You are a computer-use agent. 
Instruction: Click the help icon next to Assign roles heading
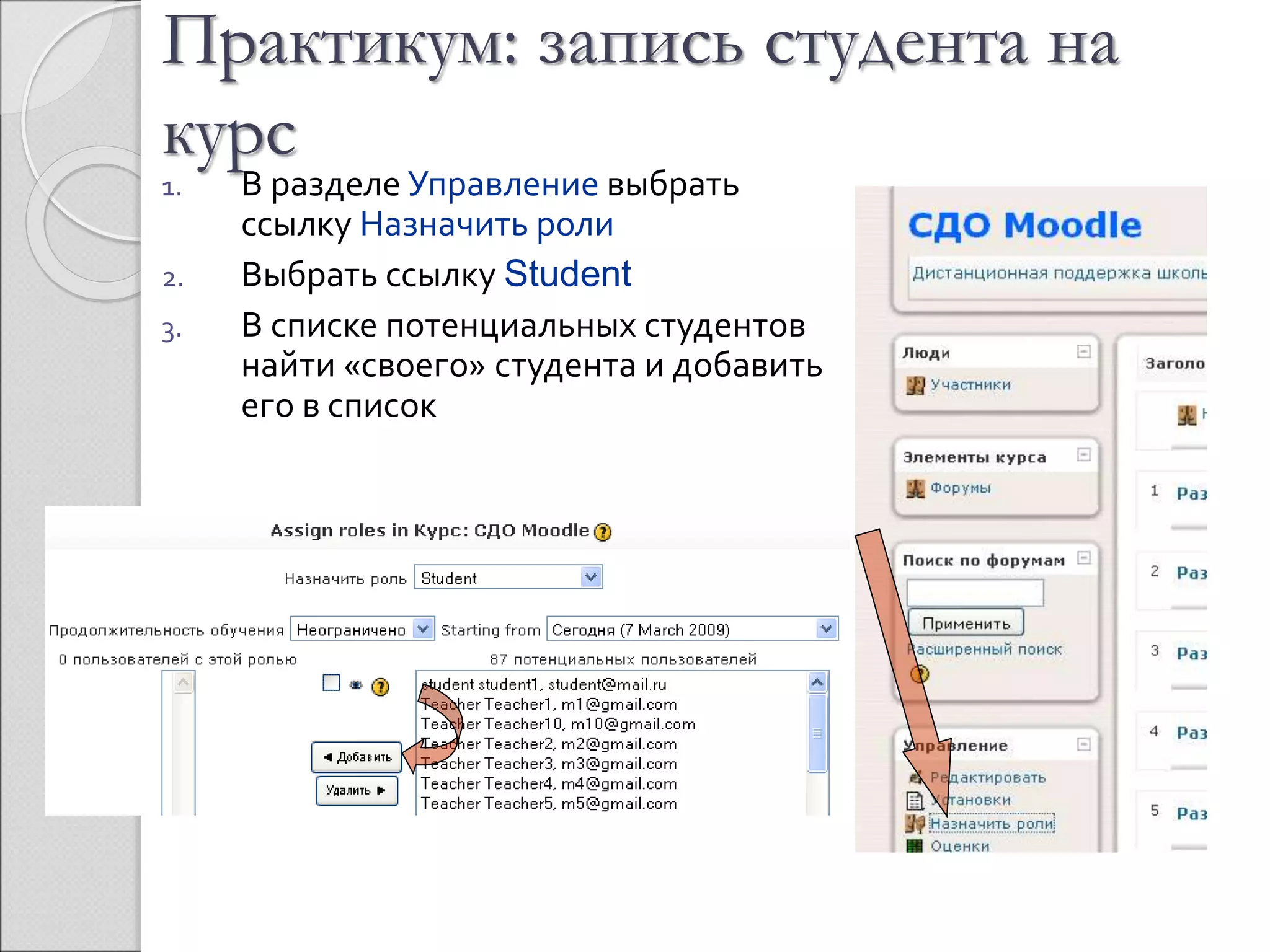[602, 532]
